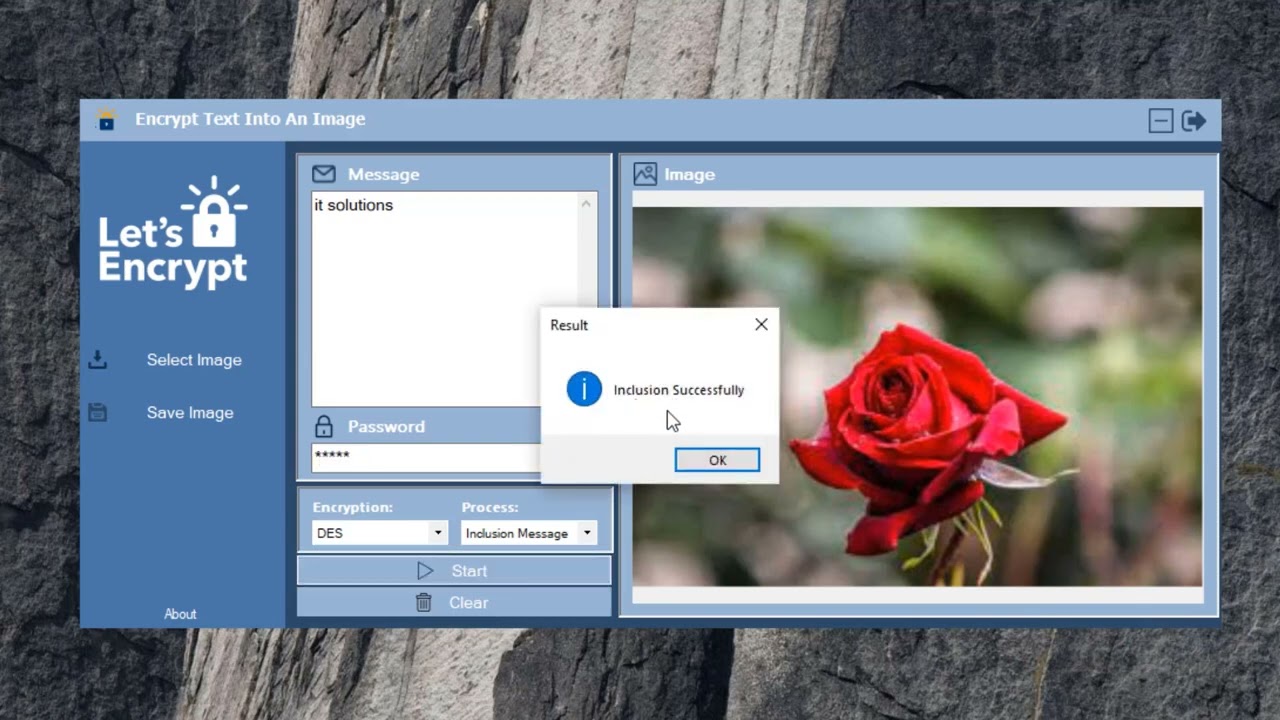Image resolution: width=1280 pixels, height=720 pixels.
Task: Click the Let's Encrypt logo
Action: (x=173, y=234)
